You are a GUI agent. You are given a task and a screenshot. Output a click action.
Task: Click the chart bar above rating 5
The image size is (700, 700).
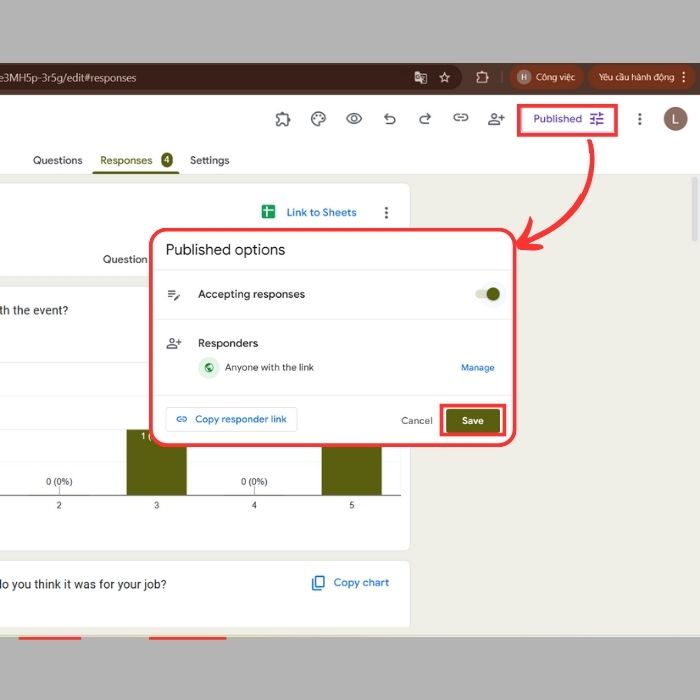(x=352, y=470)
